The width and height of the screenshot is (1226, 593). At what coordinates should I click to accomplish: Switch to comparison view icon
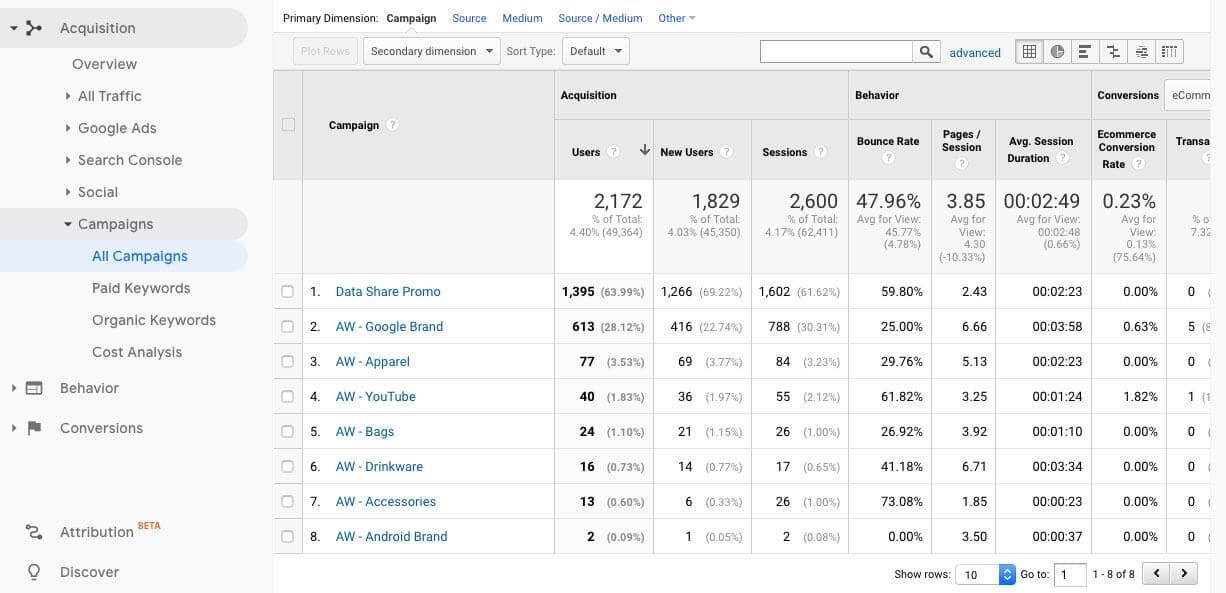[1113, 52]
